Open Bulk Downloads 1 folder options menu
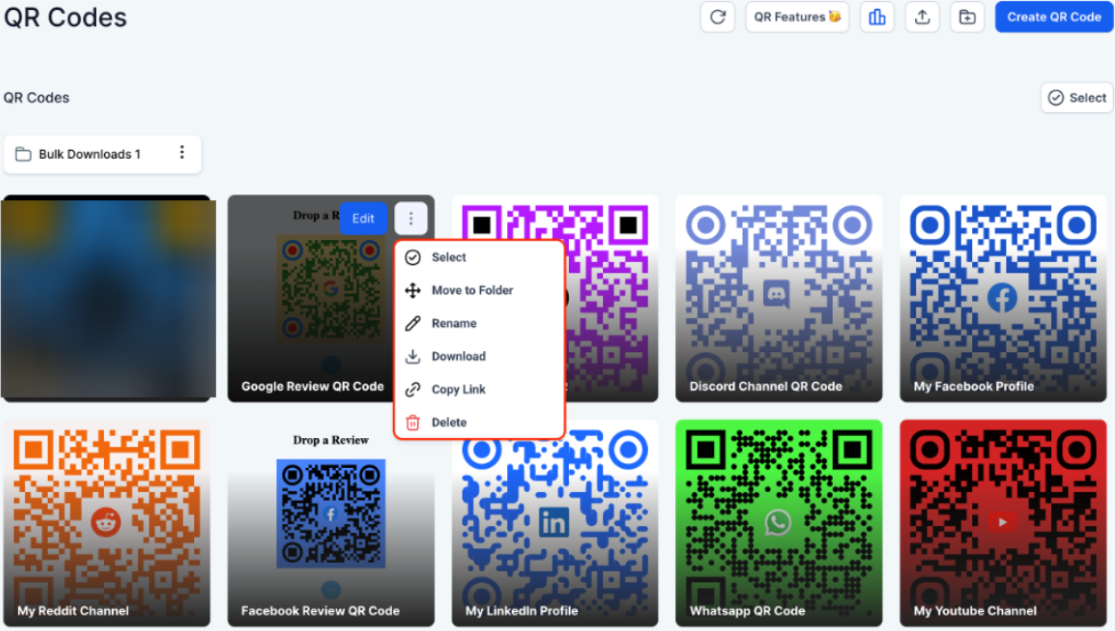The height and width of the screenshot is (631, 1115). click(182, 152)
